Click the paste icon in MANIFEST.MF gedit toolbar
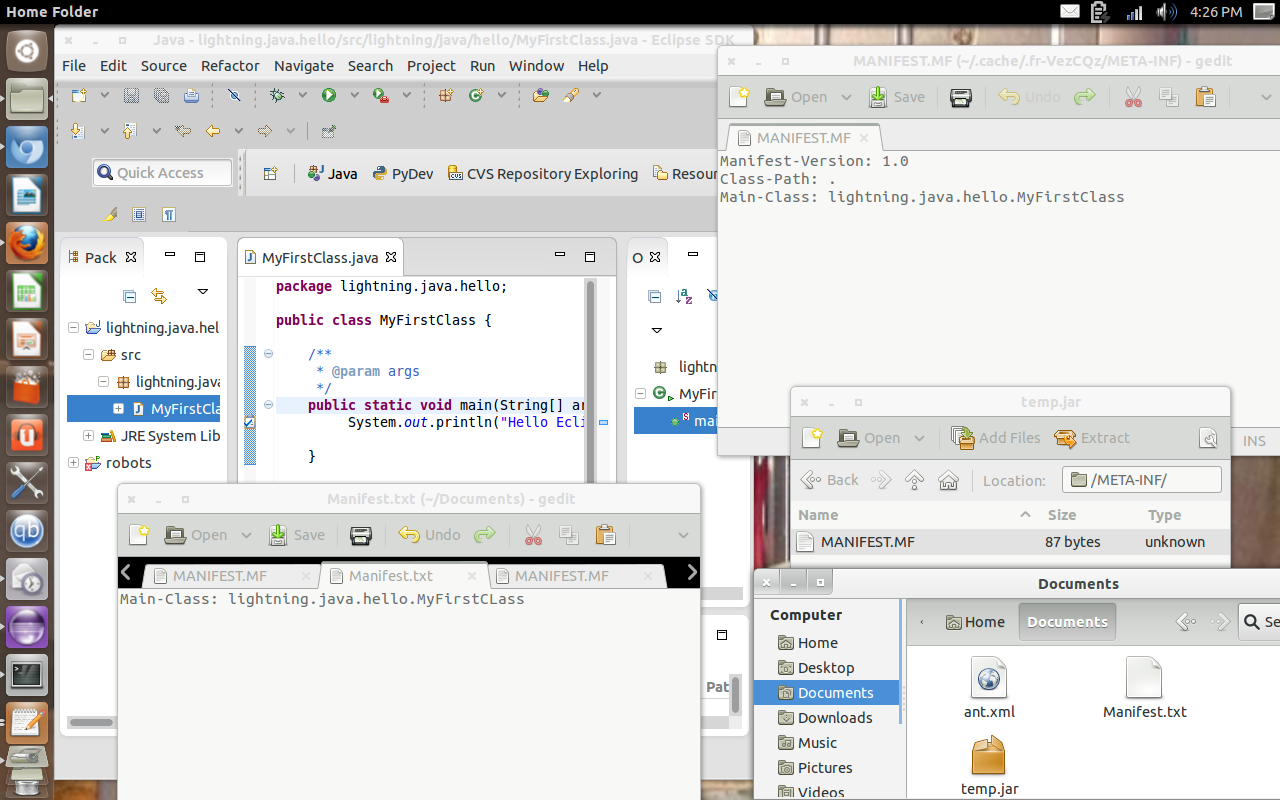Viewport: 1280px width, 800px height. 1205,97
